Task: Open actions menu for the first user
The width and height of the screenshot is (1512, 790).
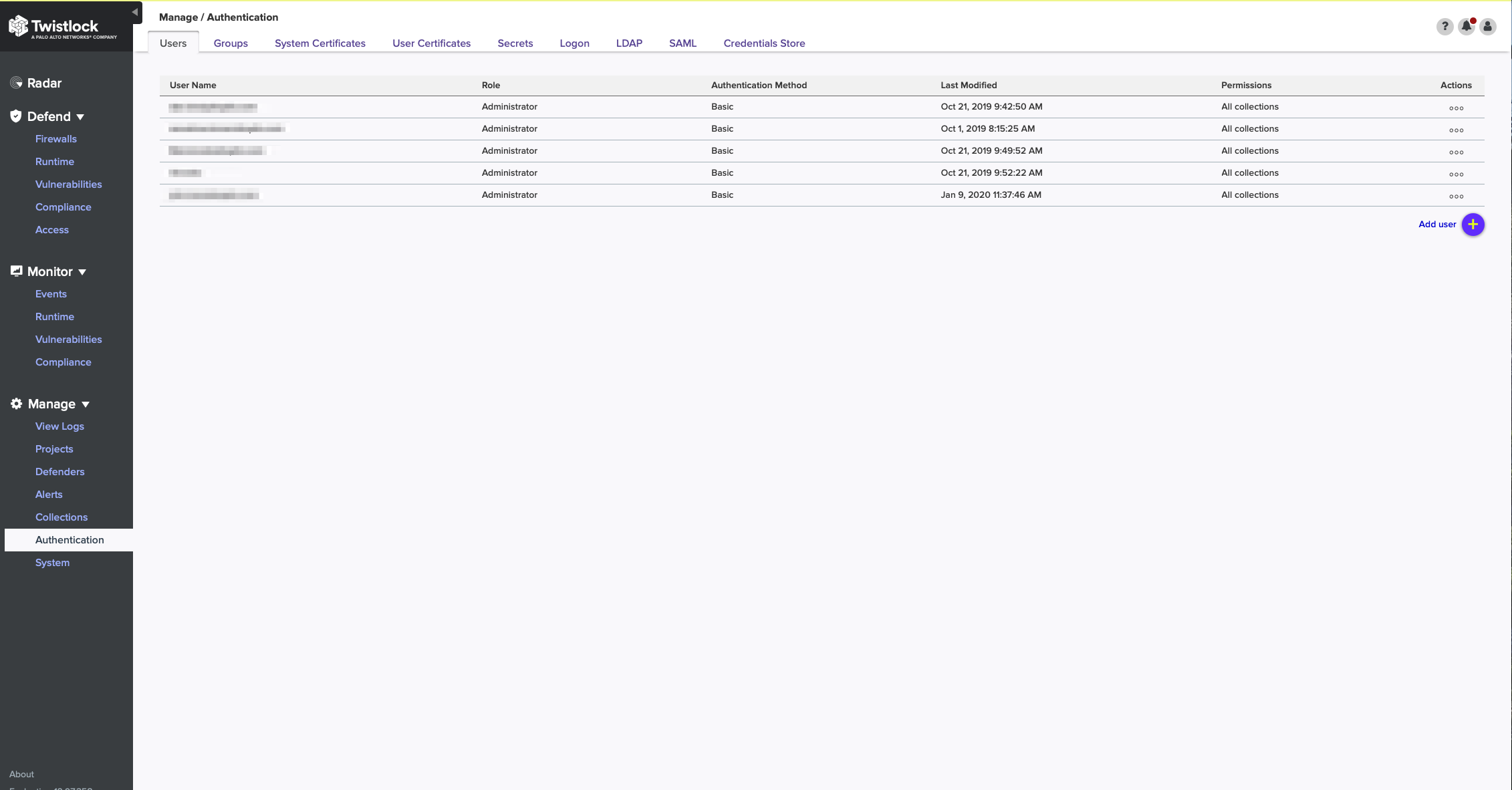Action: 1456,108
